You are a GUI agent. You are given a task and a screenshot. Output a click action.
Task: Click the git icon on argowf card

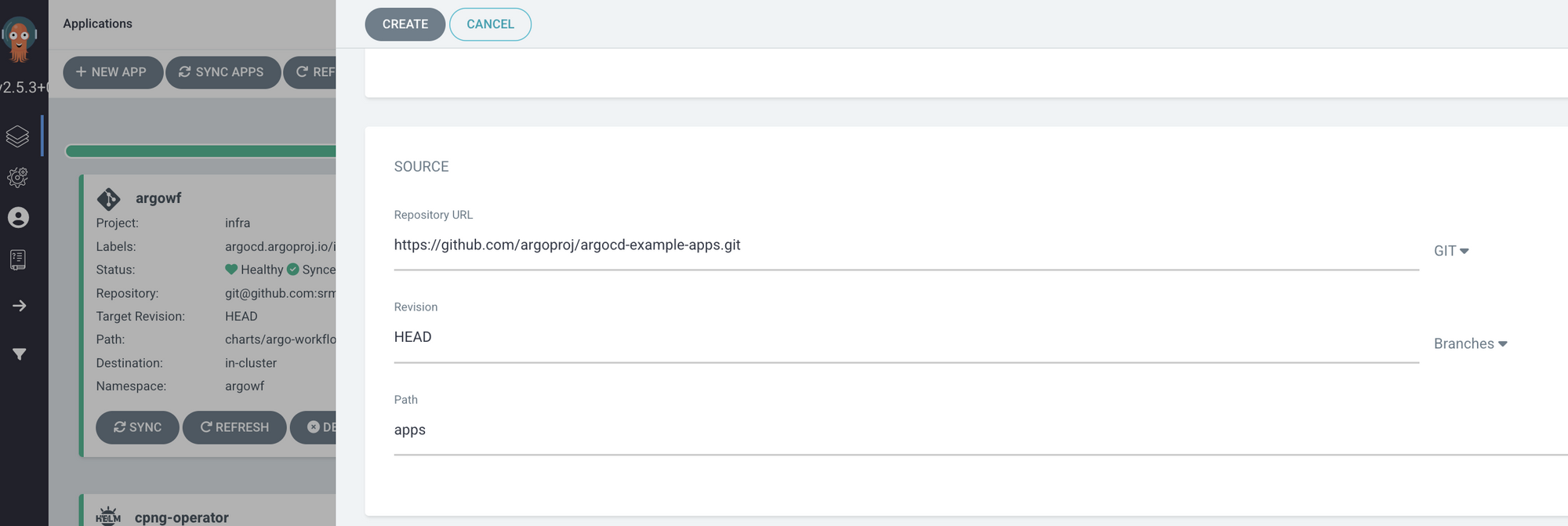[x=108, y=199]
